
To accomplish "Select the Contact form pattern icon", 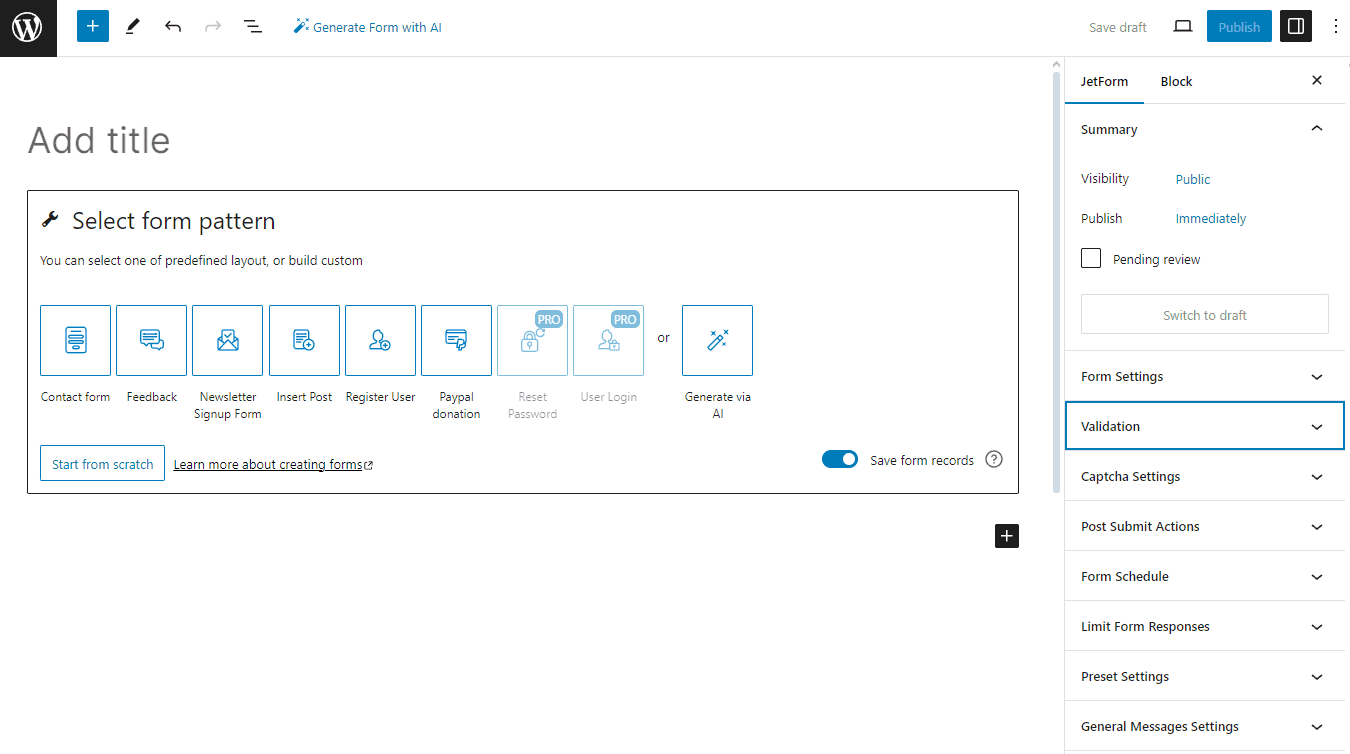I will 75,340.
